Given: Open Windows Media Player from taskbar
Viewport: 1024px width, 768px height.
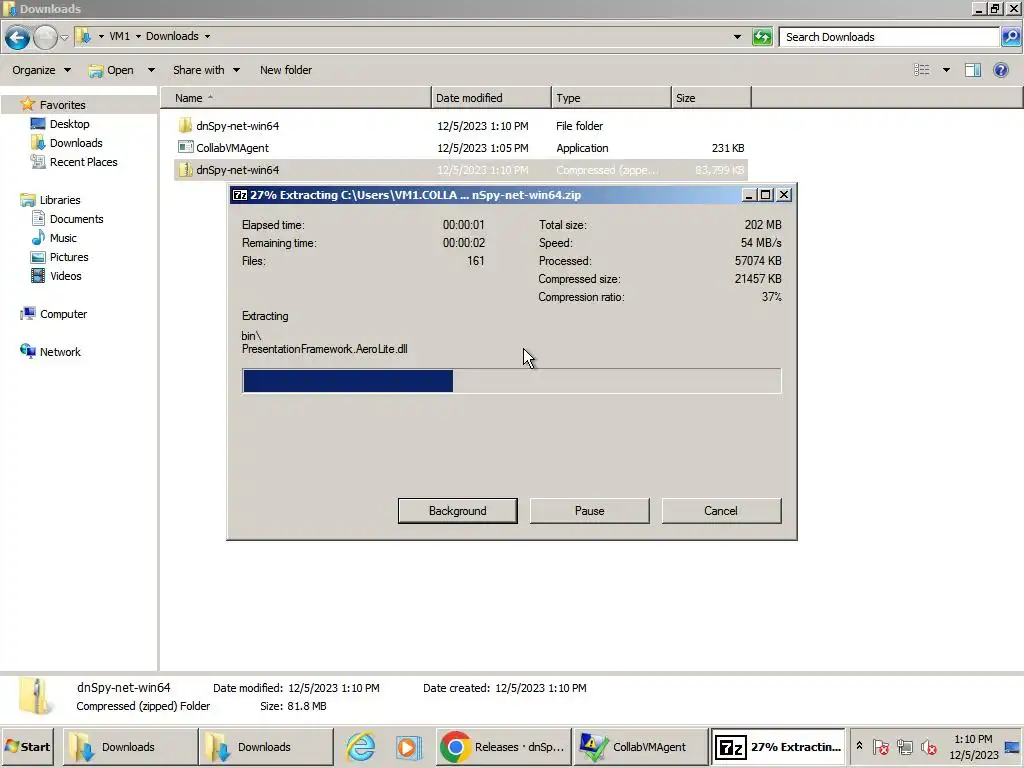Looking at the screenshot, I should point(408,746).
